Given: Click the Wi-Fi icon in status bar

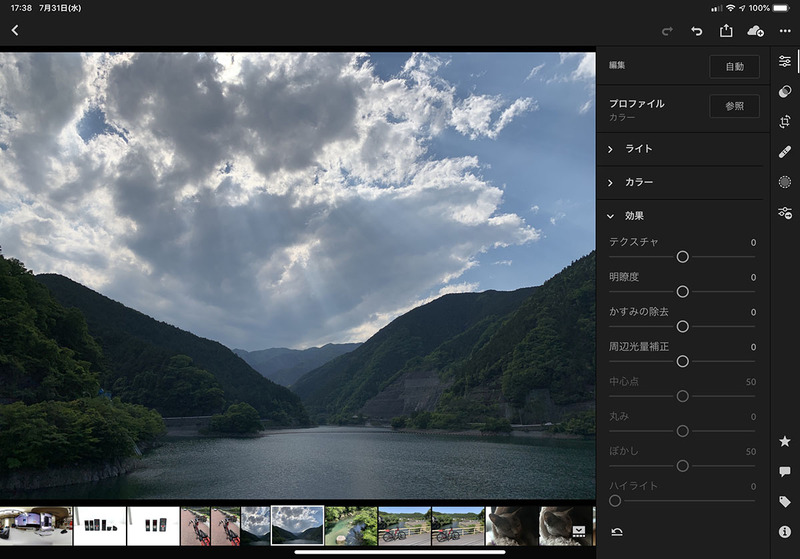Looking at the screenshot, I should pos(730,8).
